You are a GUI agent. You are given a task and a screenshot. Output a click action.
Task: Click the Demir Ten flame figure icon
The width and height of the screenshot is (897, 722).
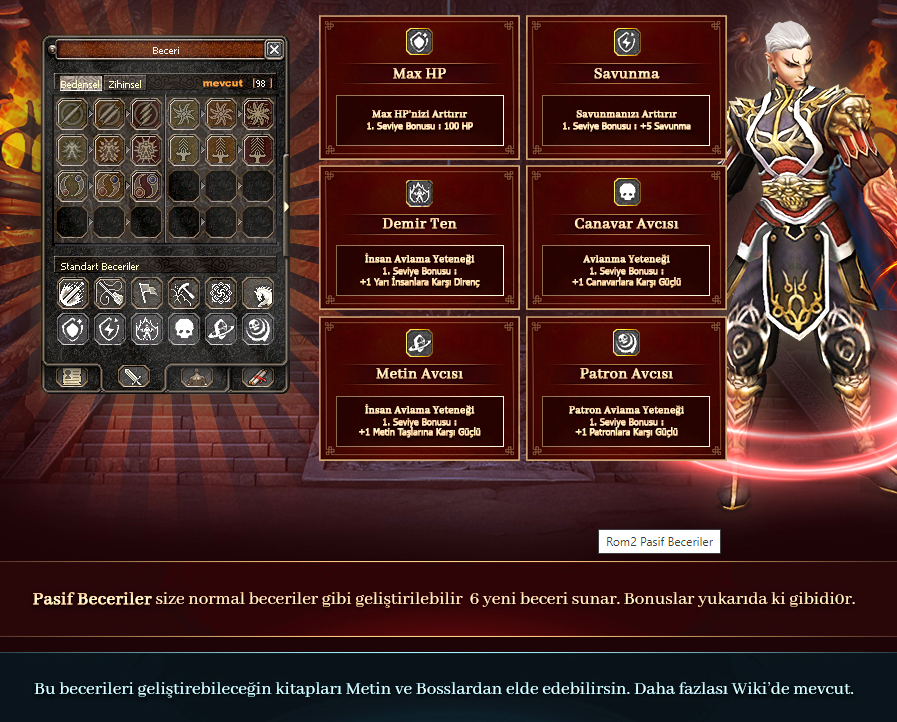point(419,193)
